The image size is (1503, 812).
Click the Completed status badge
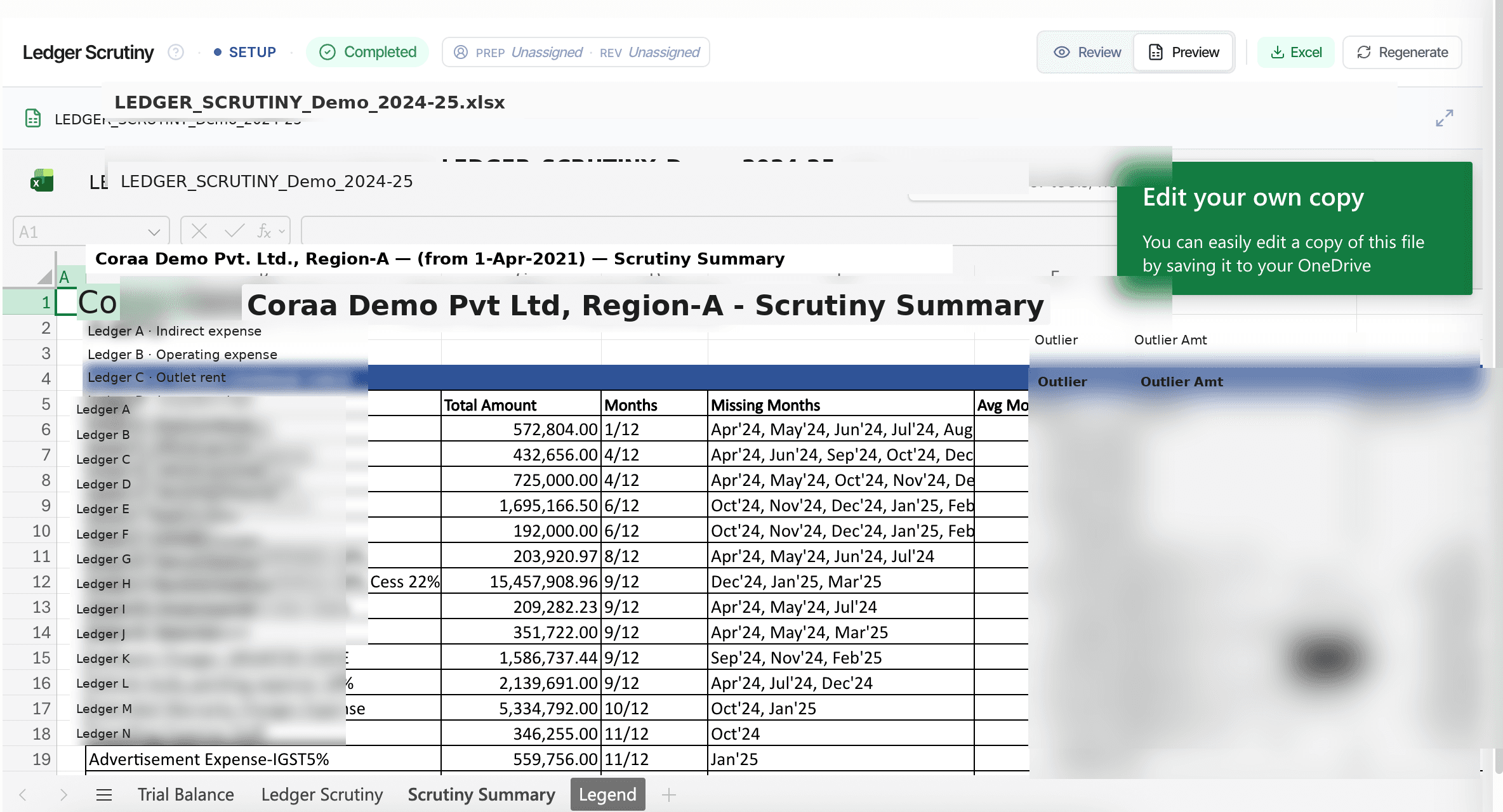point(367,52)
